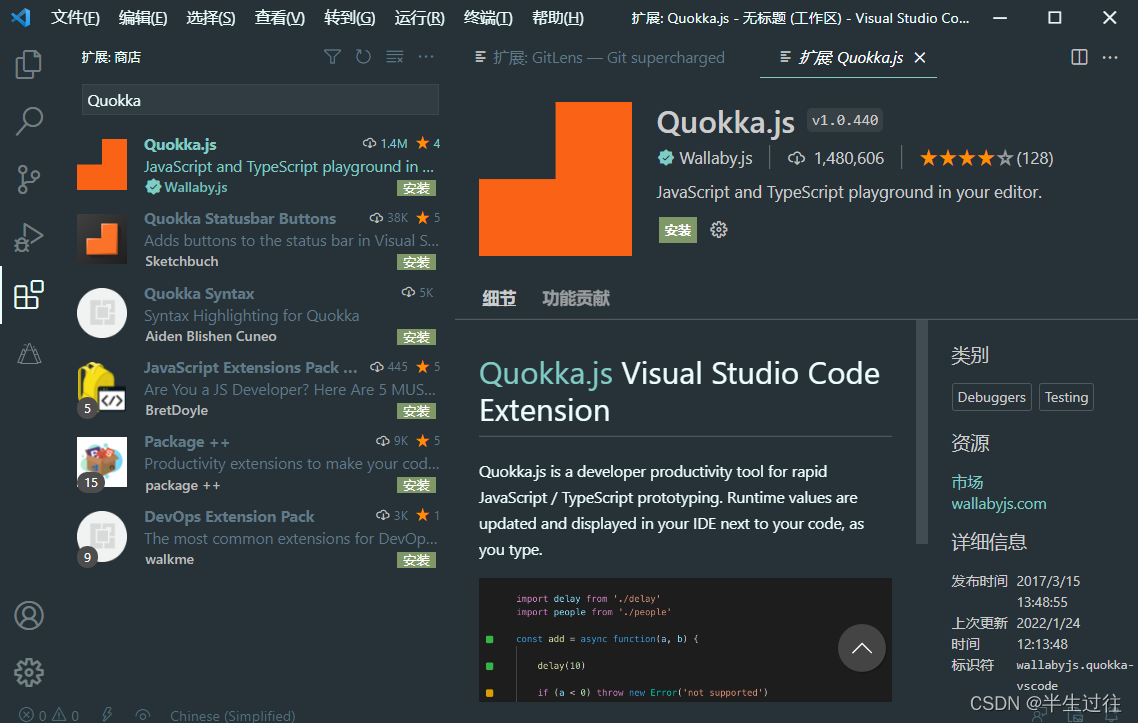Select DevOps Extension Pack entry

[x=258, y=537]
